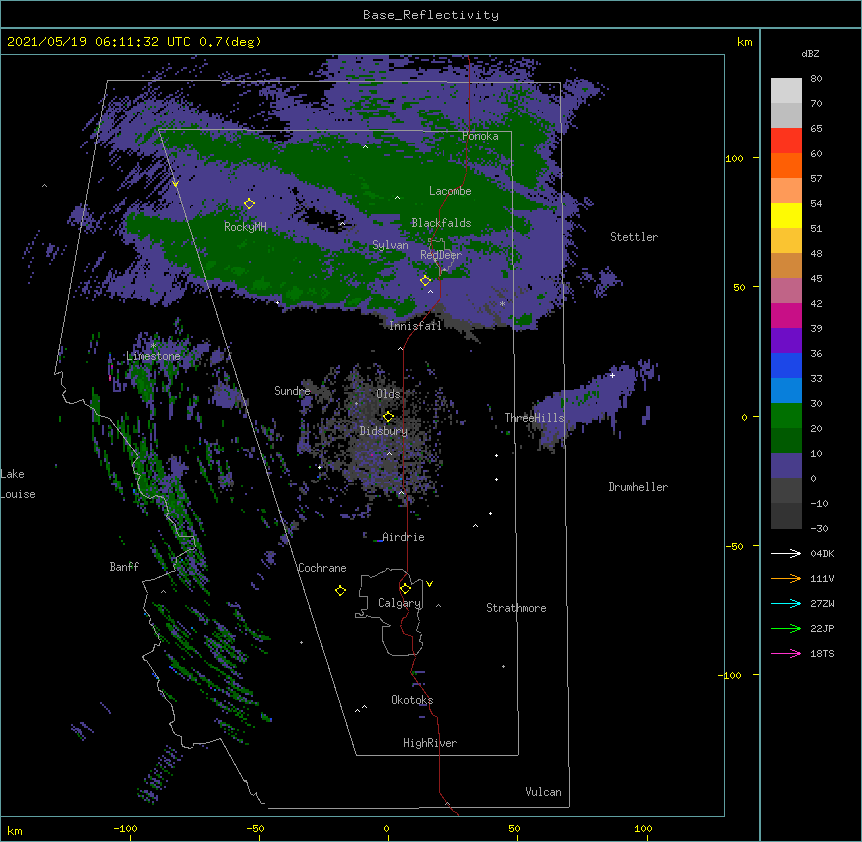Click the Strathmore label
Viewport: 862px width, 842px height.
coord(516,608)
